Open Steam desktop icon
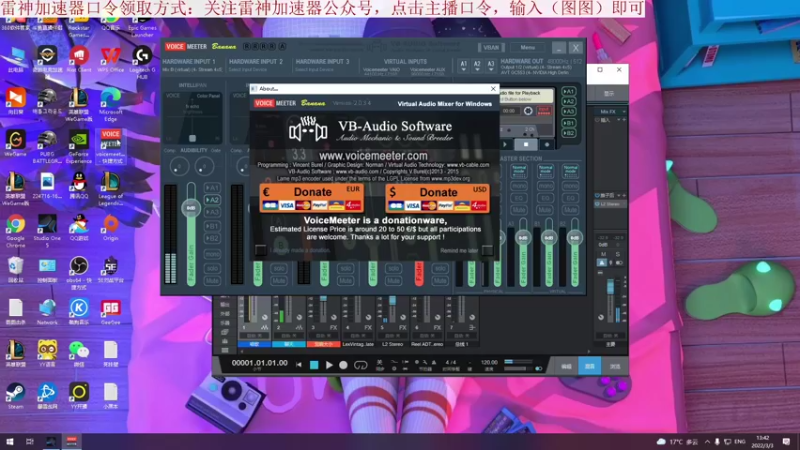800x450 pixels. pos(15,396)
